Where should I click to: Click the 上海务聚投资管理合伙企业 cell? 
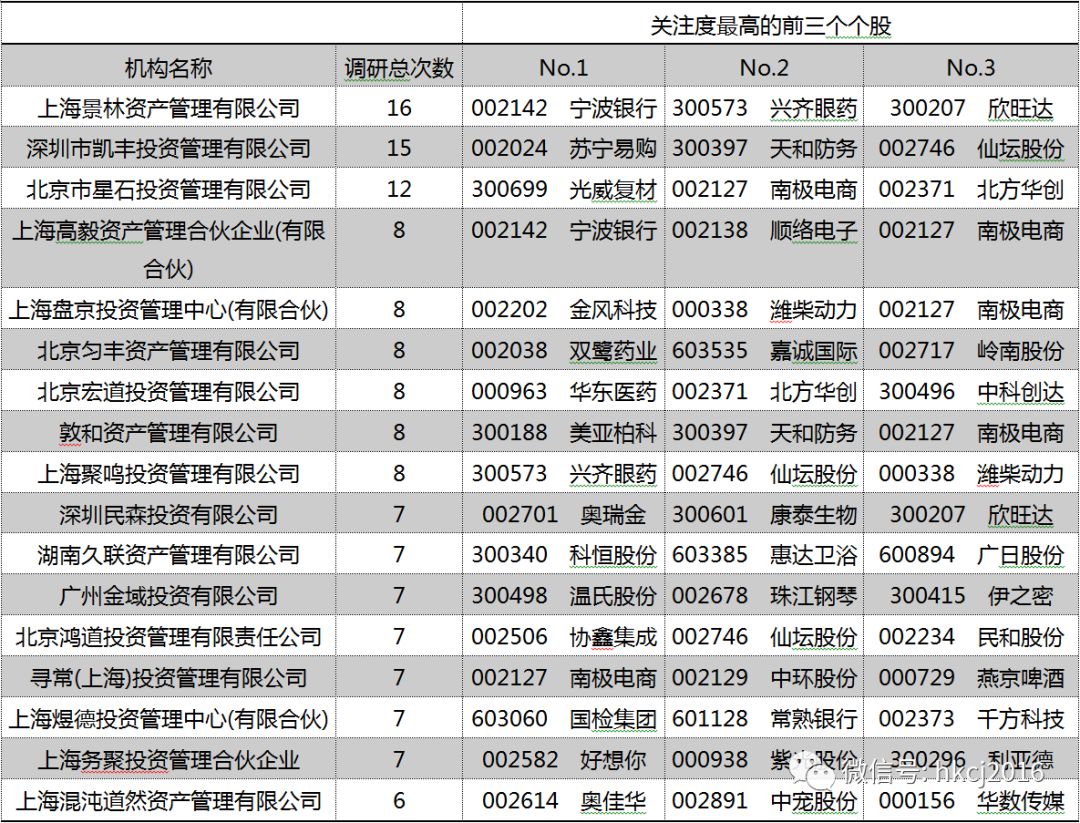[168, 759]
